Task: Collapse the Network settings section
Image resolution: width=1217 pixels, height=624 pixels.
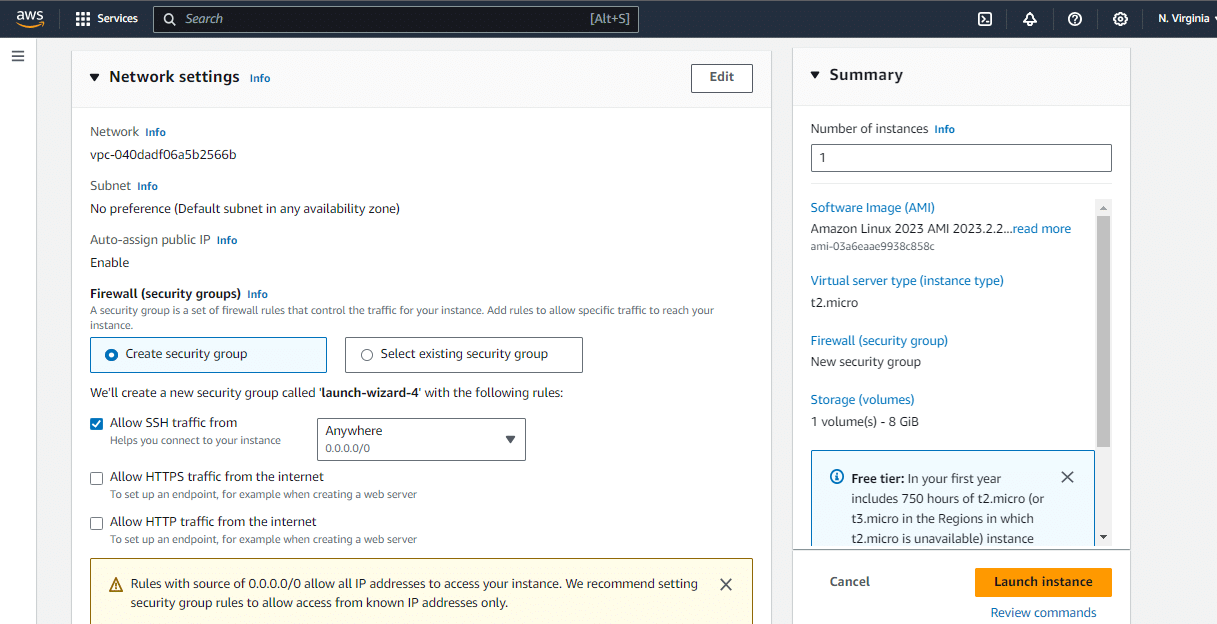Action: pyautogui.click(x=93, y=77)
